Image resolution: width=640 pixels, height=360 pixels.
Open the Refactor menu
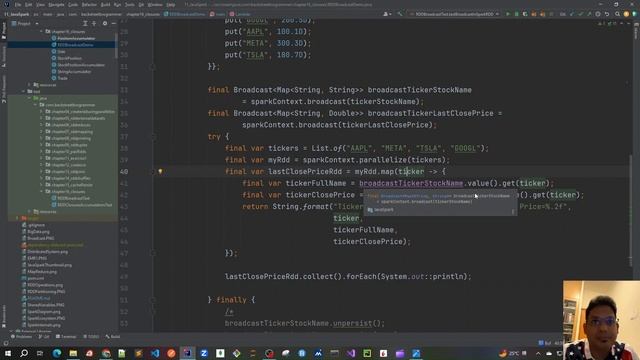89,4
